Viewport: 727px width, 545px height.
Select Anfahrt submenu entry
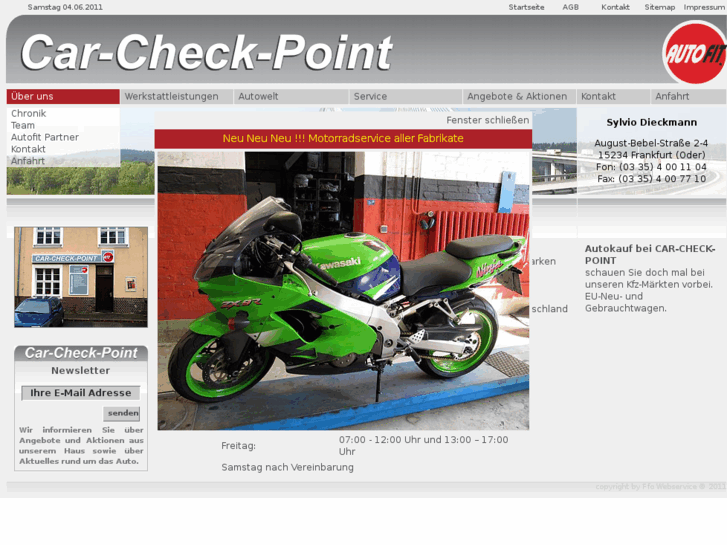tap(28, 161)
